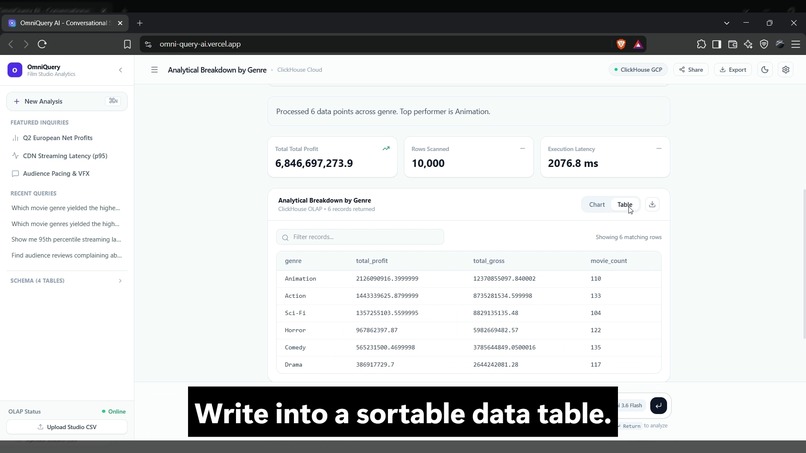Click the OmniQuery logo icon
Viewport: 806px width, 453px height.
[x=15, y=70]
